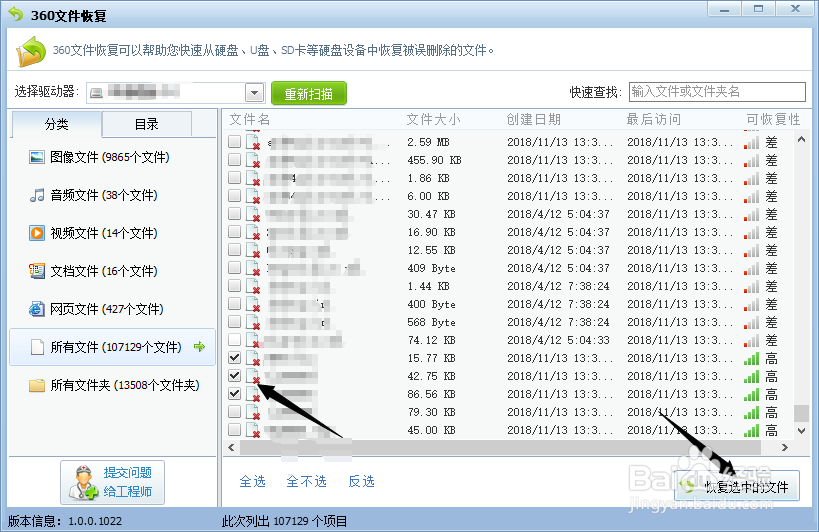Select the 视频文件 play icon
Image resolution: width=819 pixels, height=532 pixels.
point(37,233)
